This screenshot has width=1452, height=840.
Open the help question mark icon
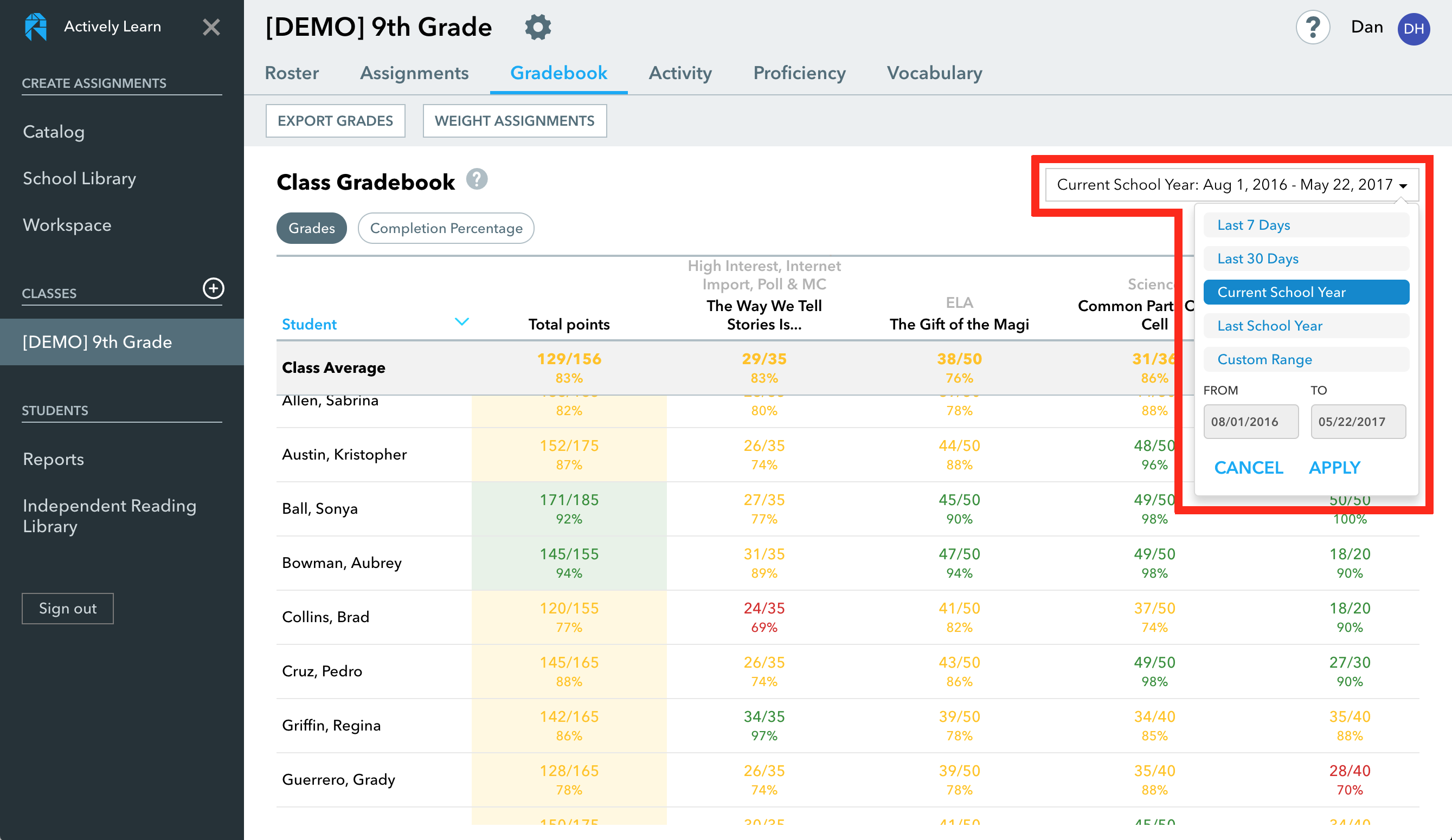point(1313,27)
